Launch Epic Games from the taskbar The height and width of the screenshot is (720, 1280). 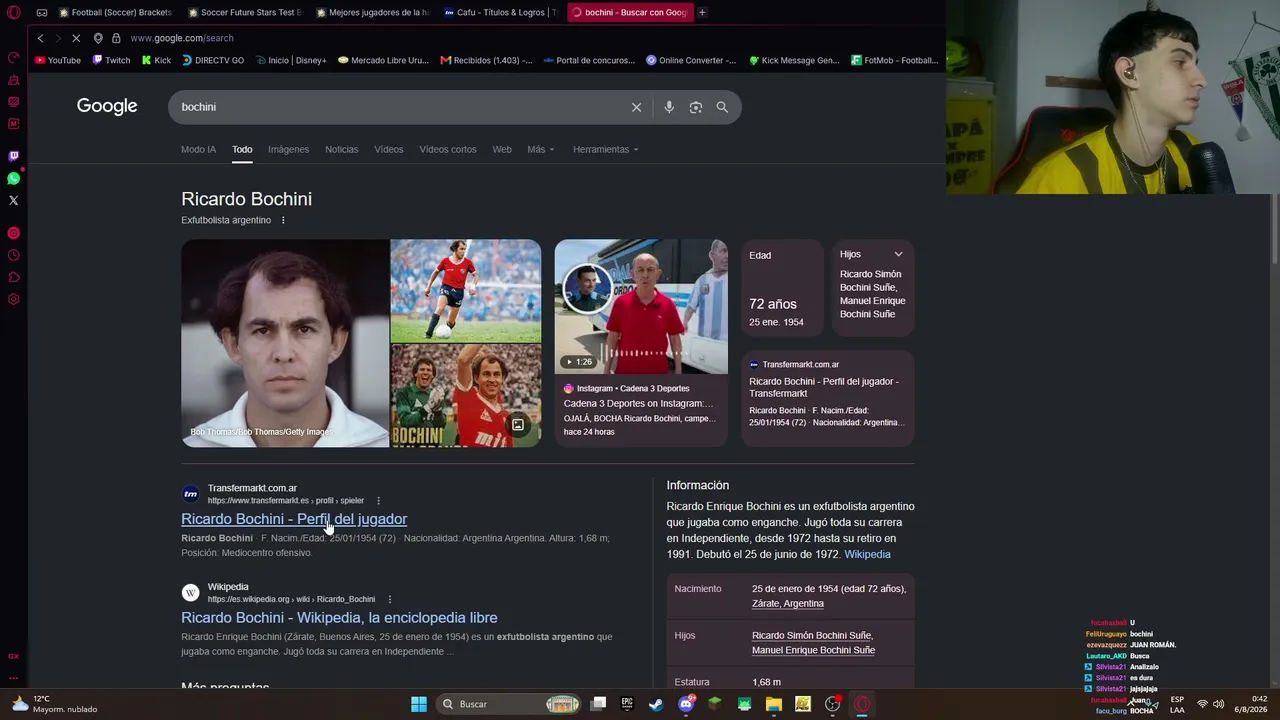pyautogui.click(x=627, y=704)
